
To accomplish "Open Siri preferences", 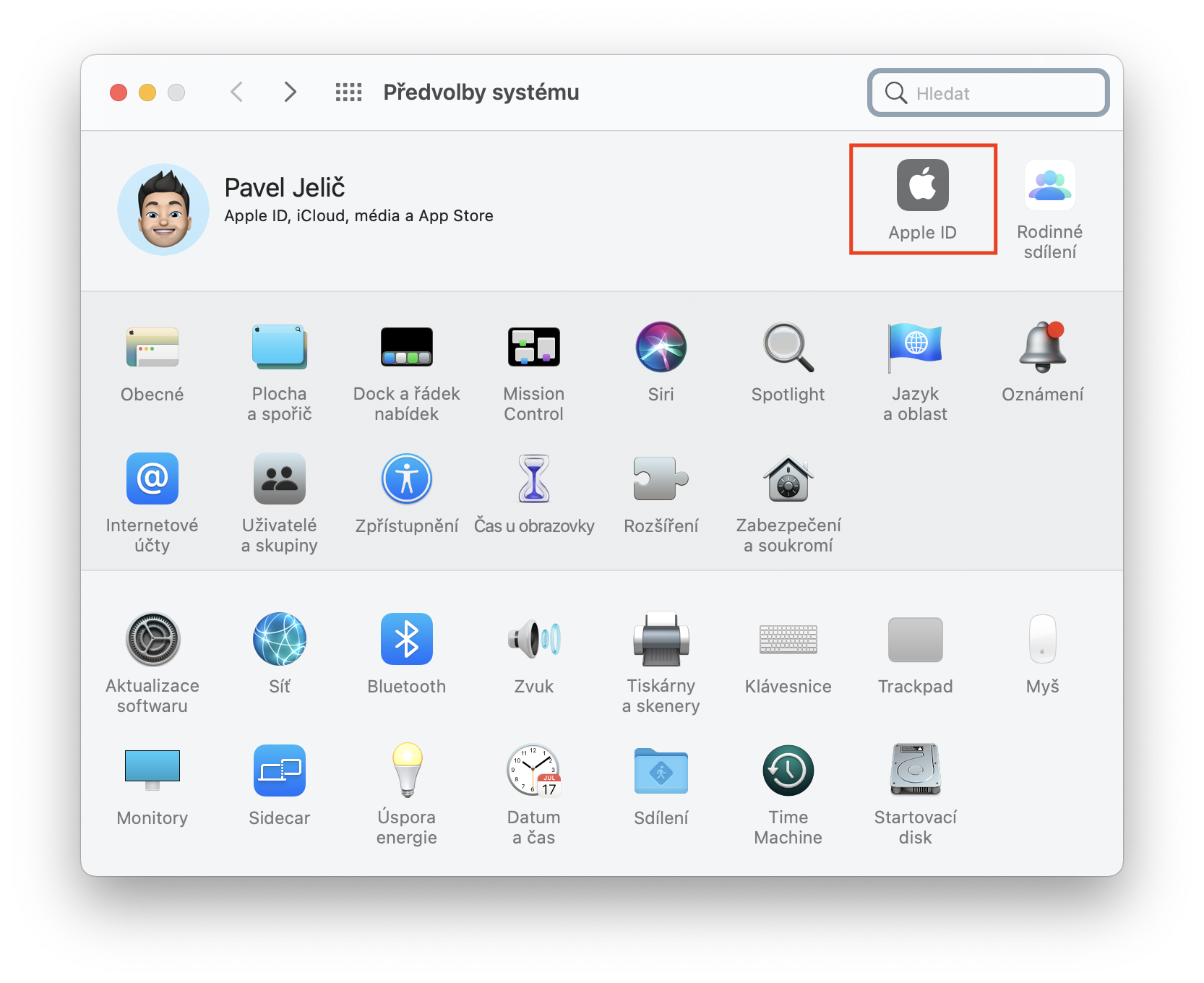I will 661,364.
